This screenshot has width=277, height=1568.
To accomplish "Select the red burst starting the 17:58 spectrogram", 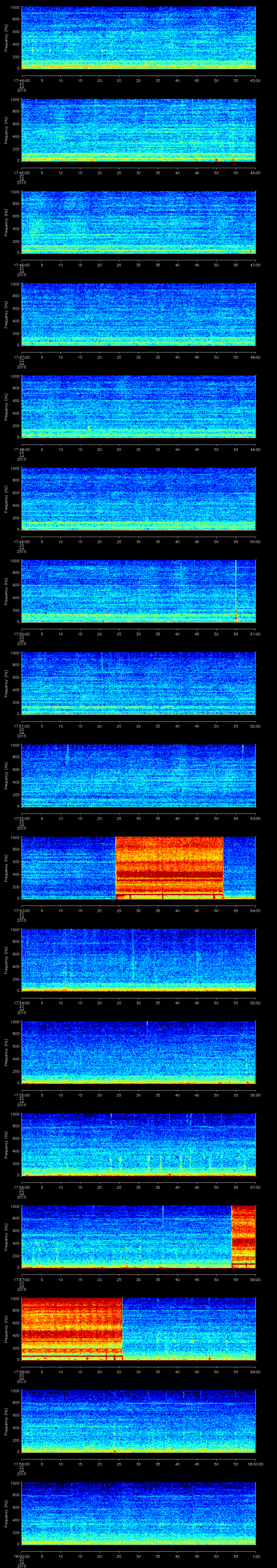I will click(x=72, y=1329).
